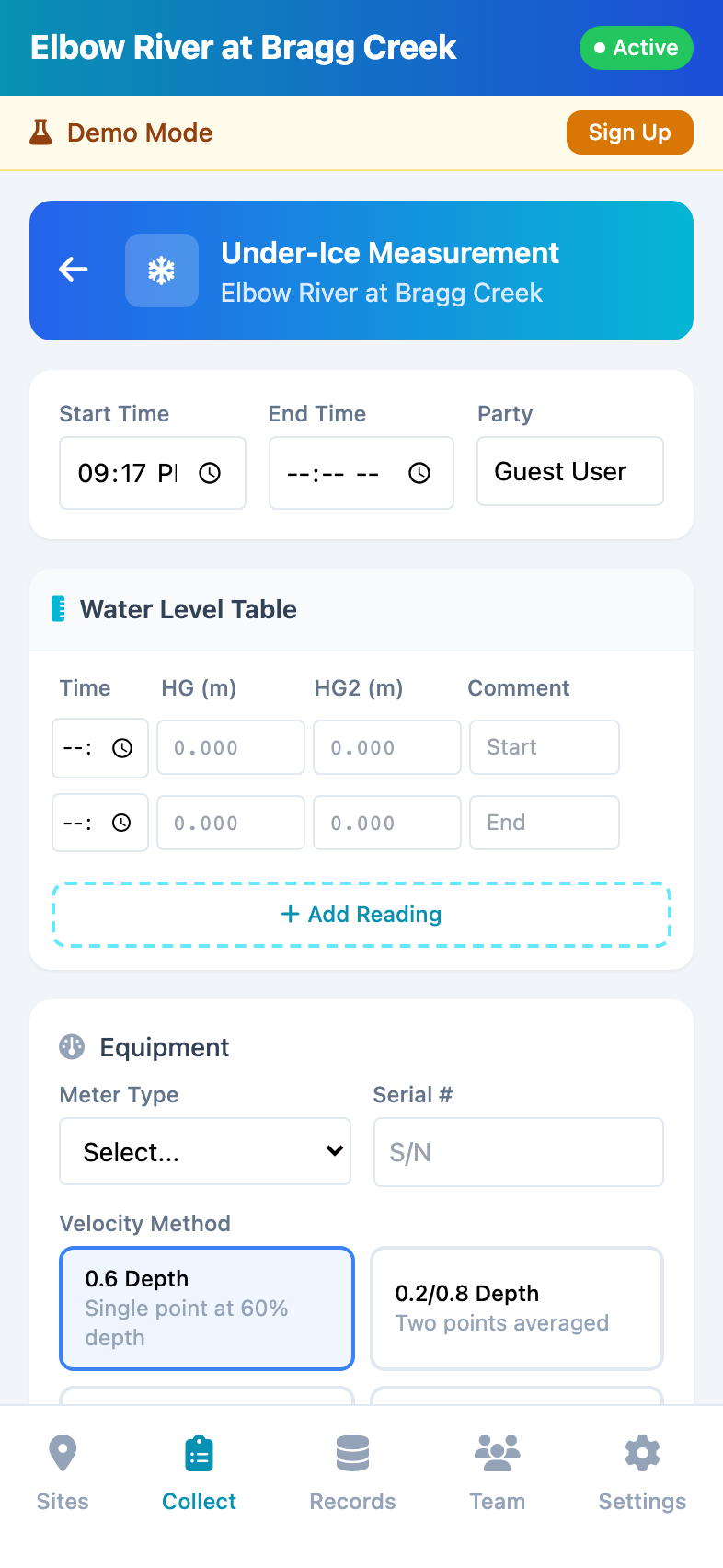
Task: Open the Start Time clock picker
Action: [210, 473]
